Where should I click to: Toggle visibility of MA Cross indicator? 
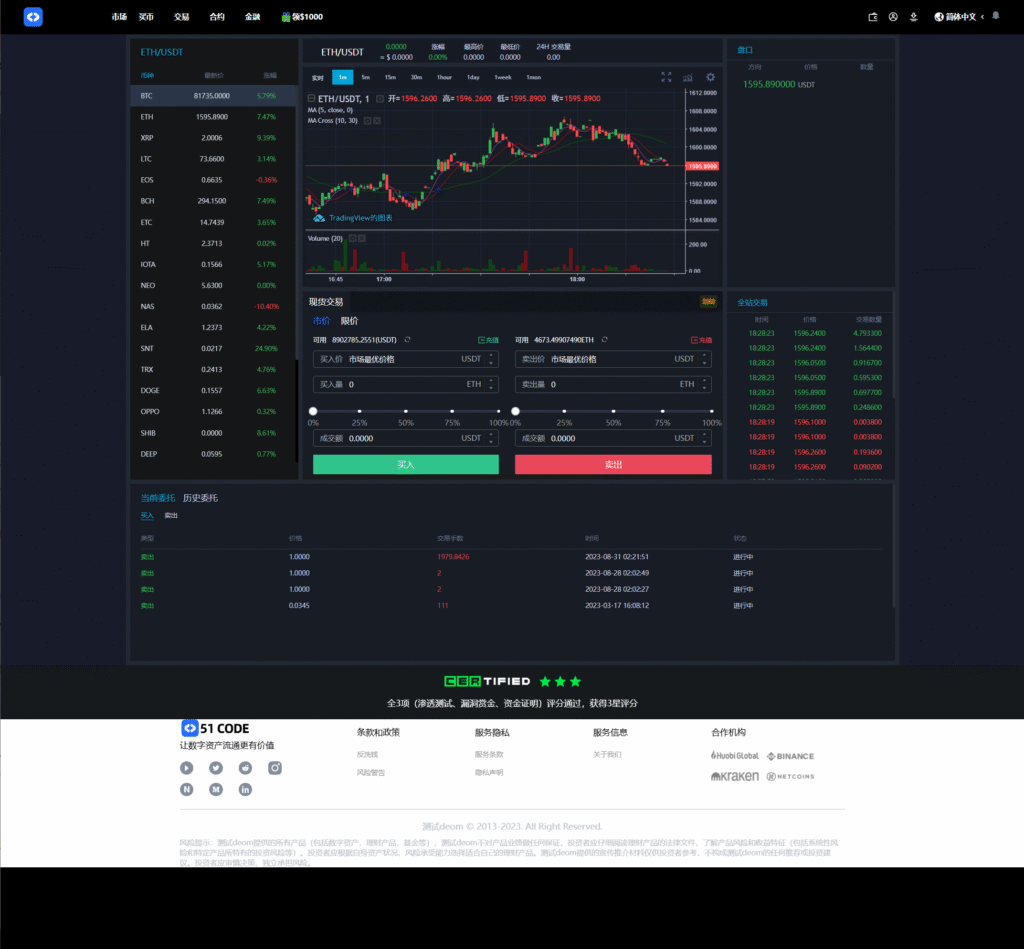367,121
